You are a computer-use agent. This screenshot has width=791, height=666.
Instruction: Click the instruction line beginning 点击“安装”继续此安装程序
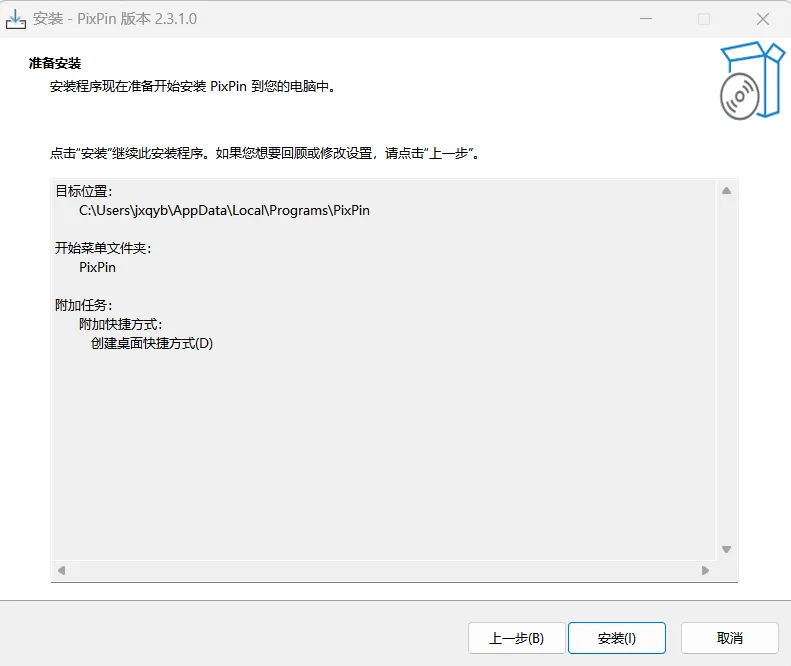point(265,153)
